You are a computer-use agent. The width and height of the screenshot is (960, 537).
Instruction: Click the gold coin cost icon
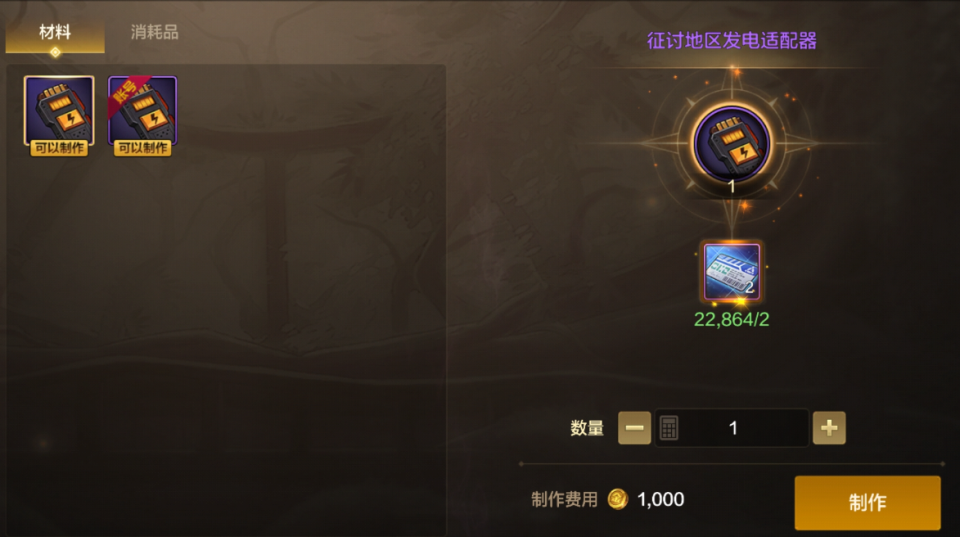coord(618,499)
